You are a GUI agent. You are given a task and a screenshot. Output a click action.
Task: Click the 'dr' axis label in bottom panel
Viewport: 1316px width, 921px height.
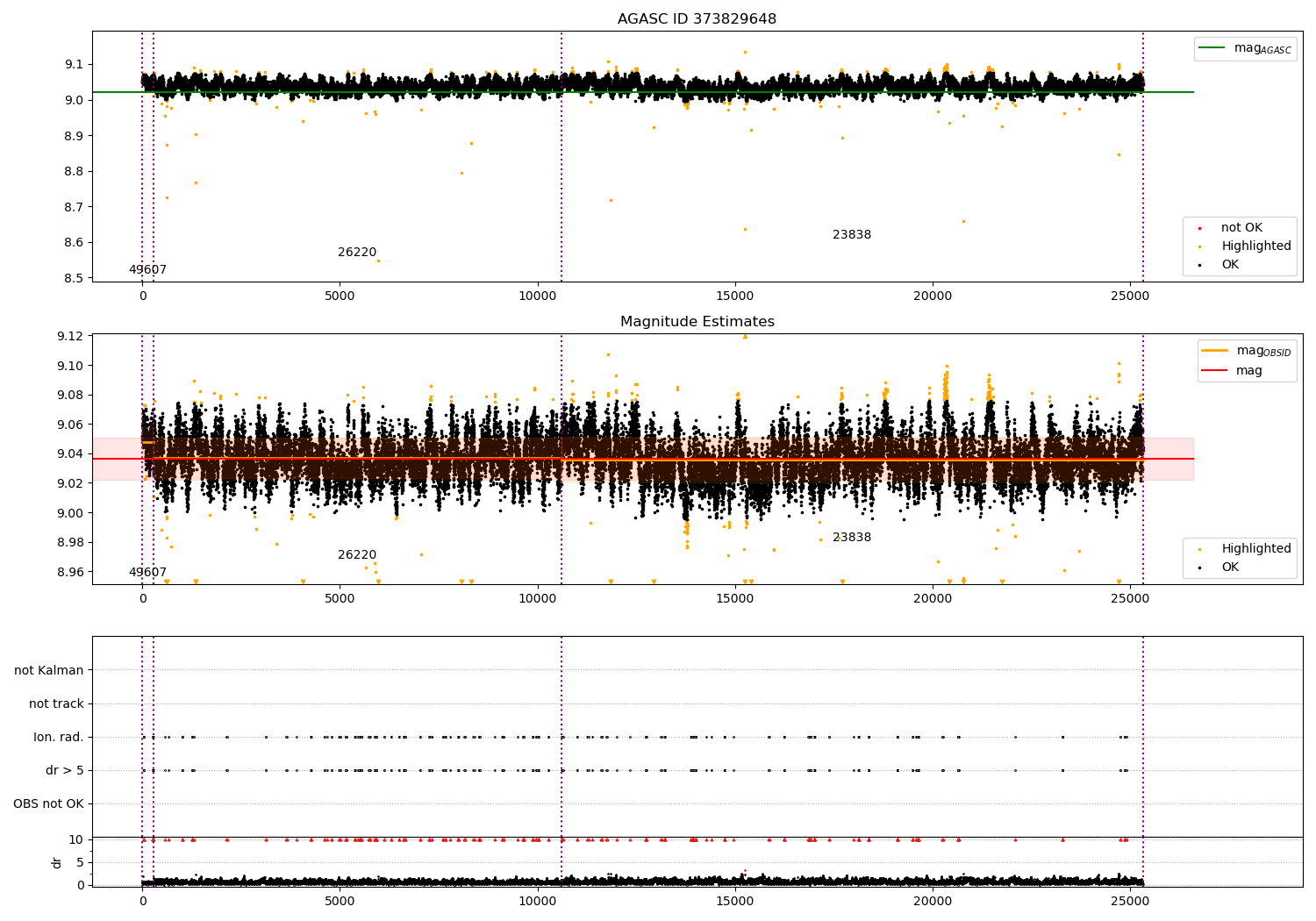coord(57,862)
